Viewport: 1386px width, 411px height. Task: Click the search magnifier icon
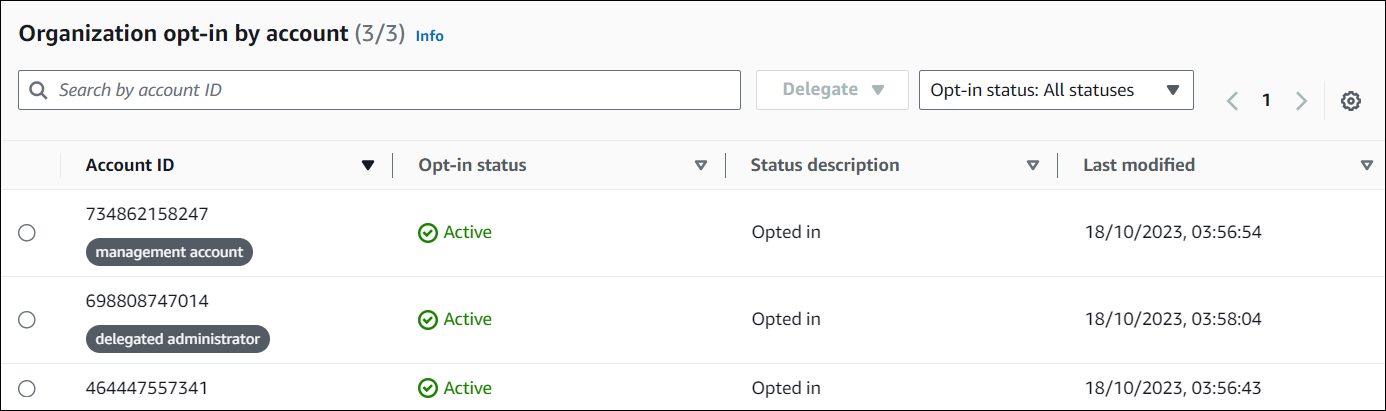38,90
